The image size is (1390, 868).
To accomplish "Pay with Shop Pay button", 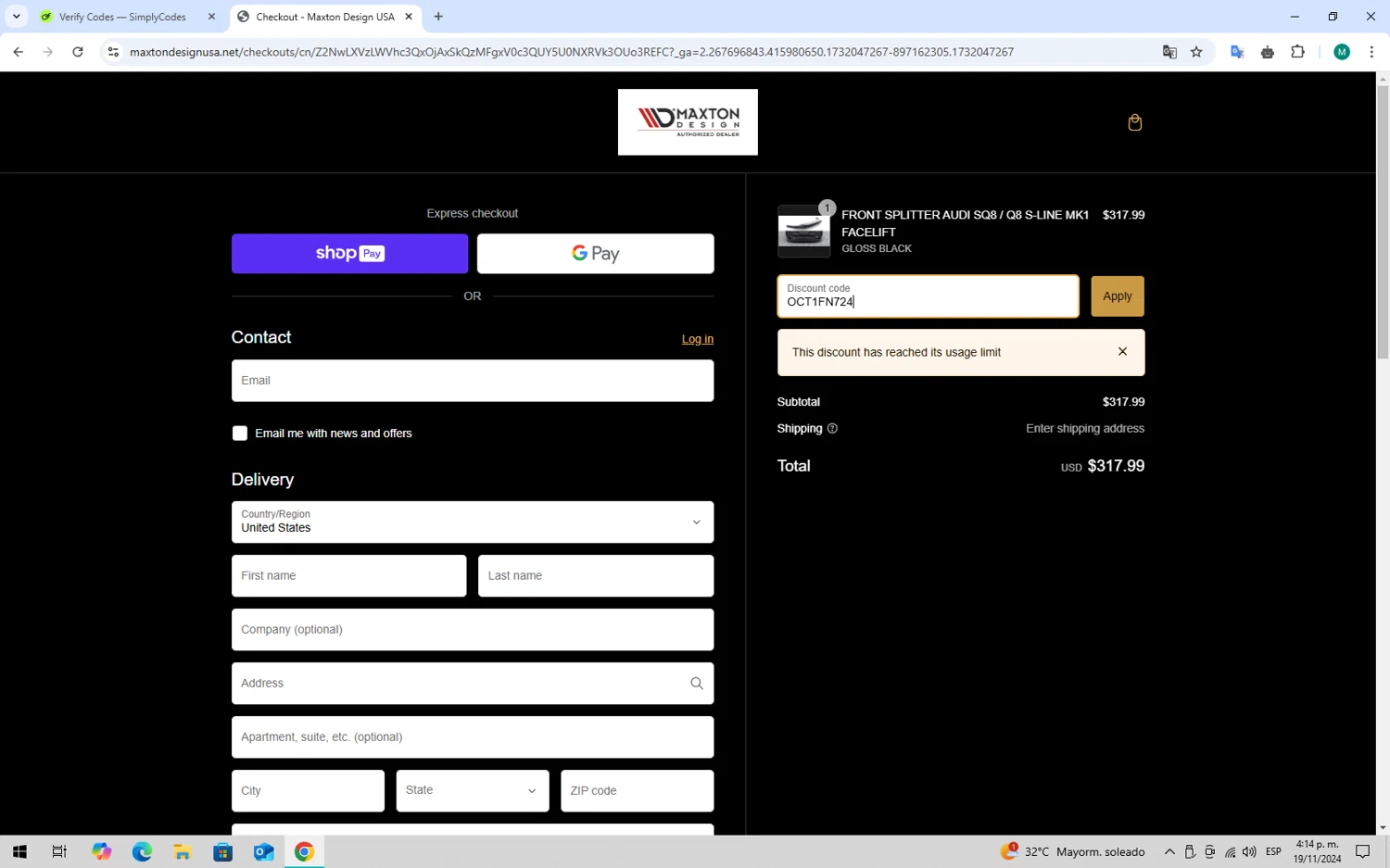I will 349,254.
